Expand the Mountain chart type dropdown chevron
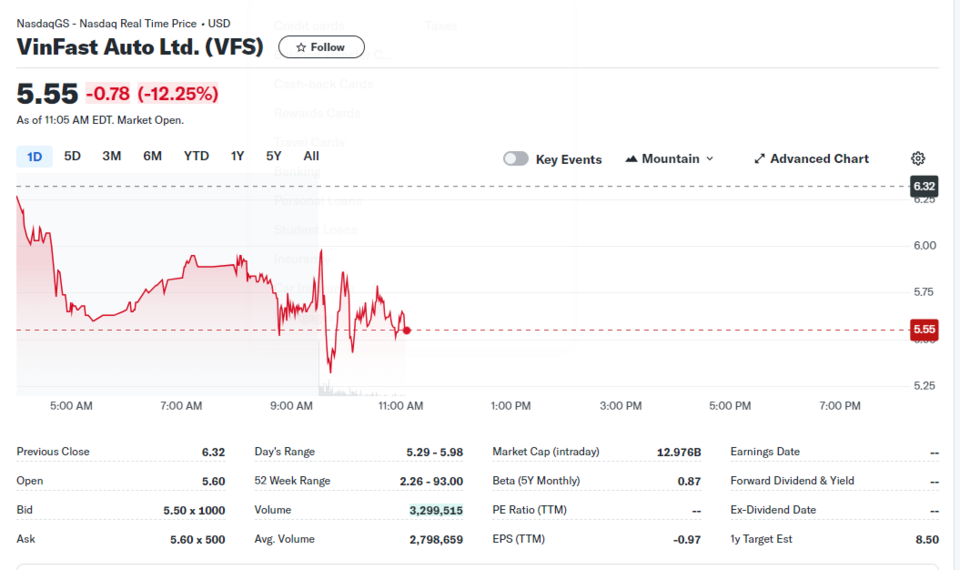The width and height of the screenshot is (960, 570). pyautogui.click(x=710, y=159)
